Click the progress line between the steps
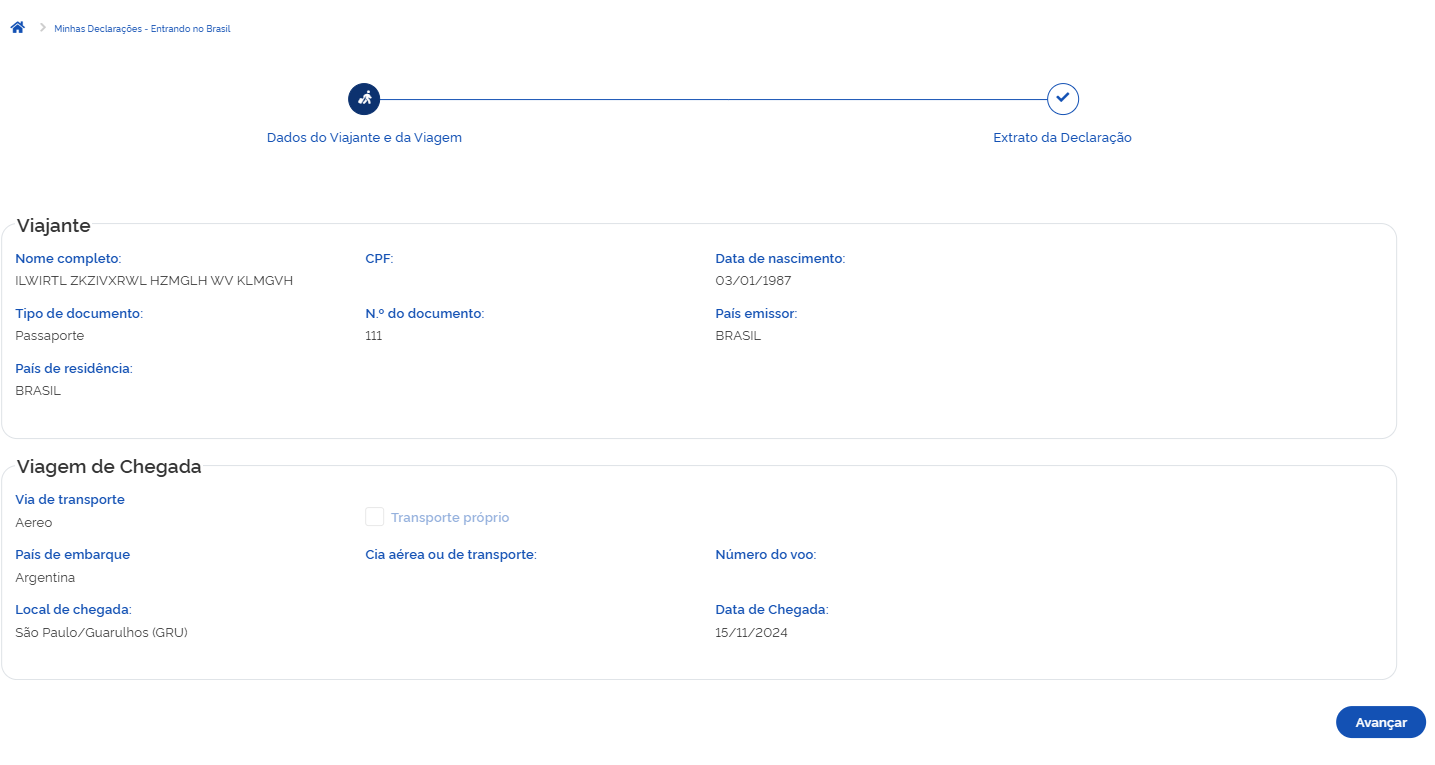This screenshot has height=765, width=1435. tap(712, 99)
